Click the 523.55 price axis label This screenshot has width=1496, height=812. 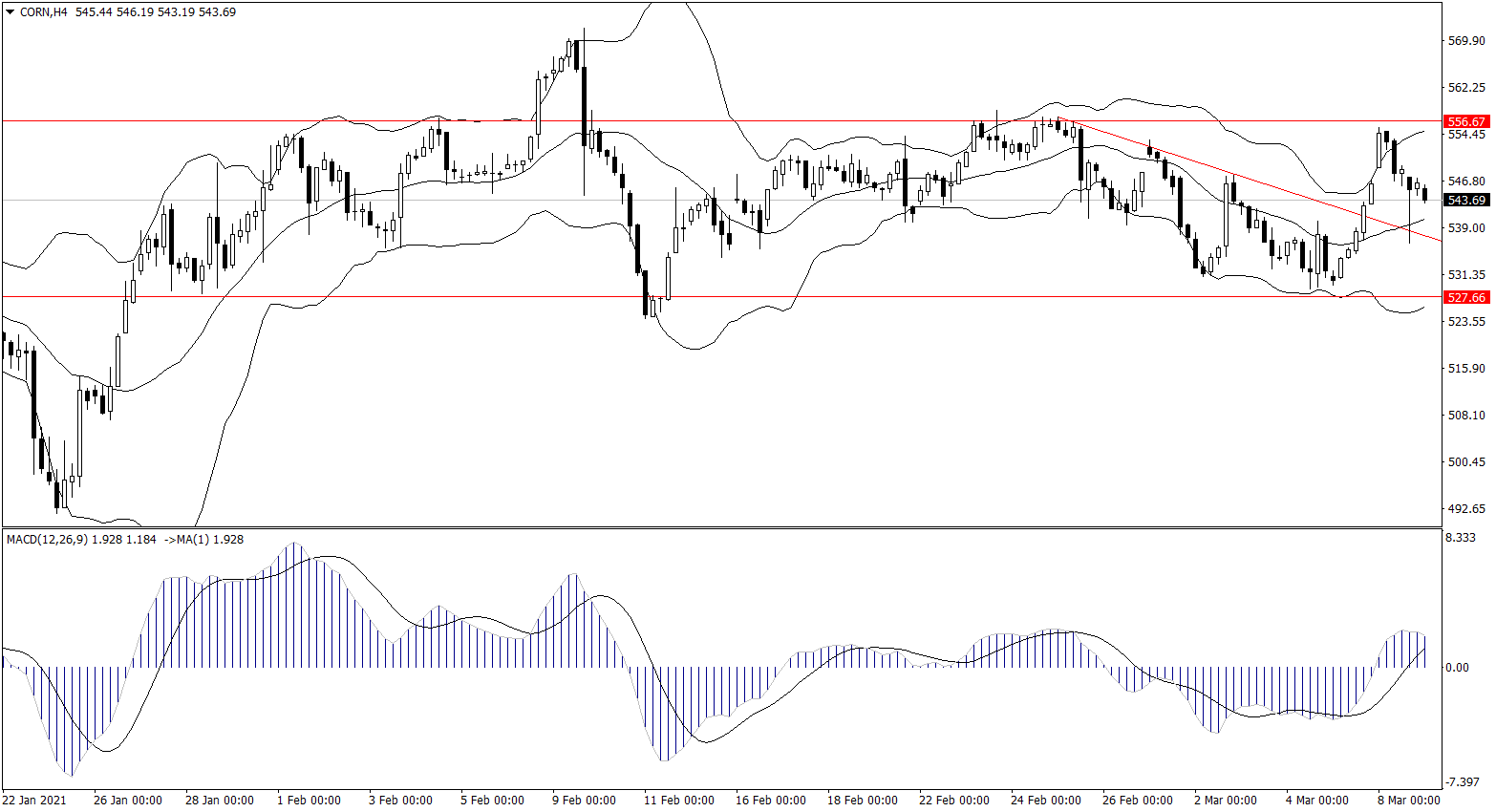point(1466,322)
